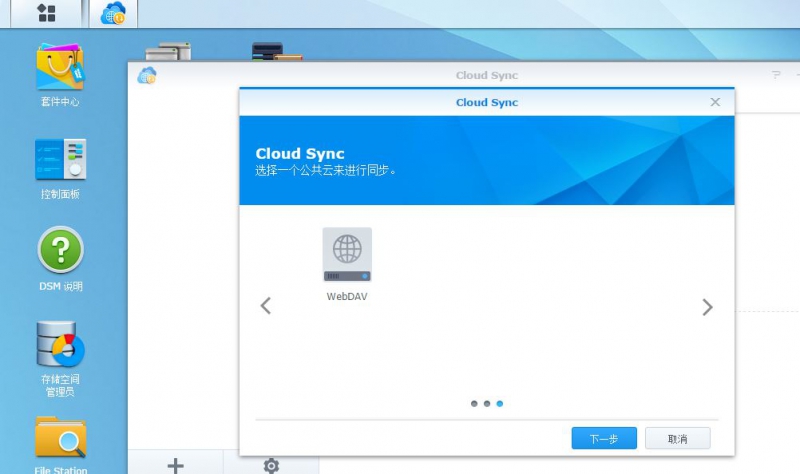Click the Cancel (取消) button
The height and width of the screenshot is (474, 800).
point(677,438)
